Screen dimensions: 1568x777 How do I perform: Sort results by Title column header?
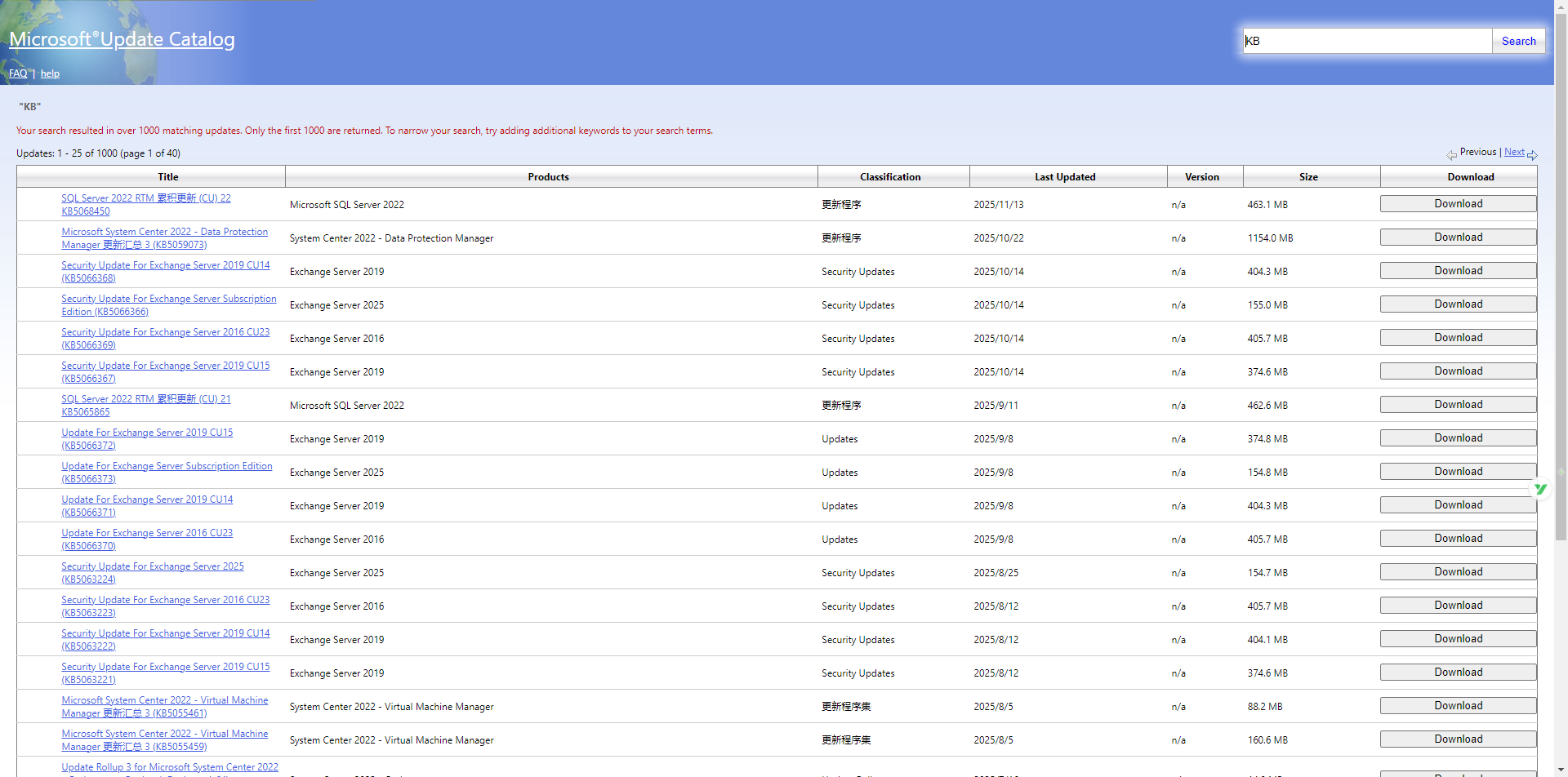click(167, 177)
